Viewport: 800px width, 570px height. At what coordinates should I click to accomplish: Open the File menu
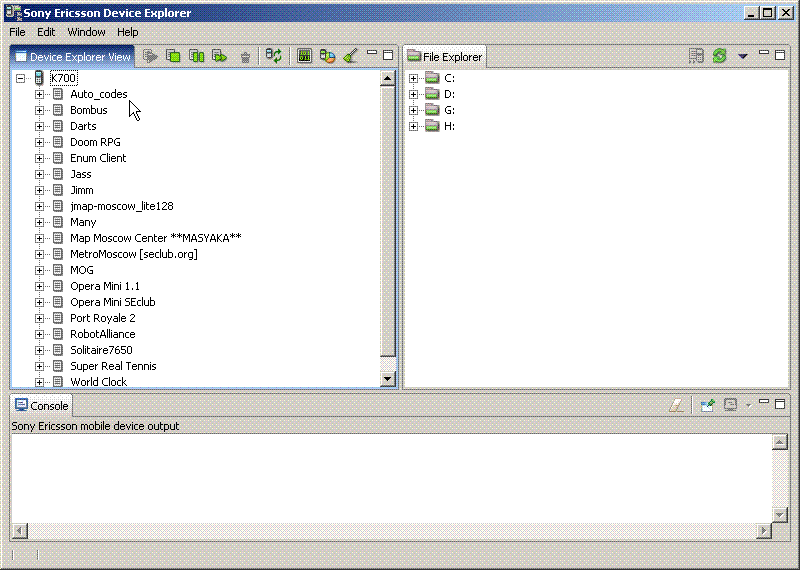17,32
